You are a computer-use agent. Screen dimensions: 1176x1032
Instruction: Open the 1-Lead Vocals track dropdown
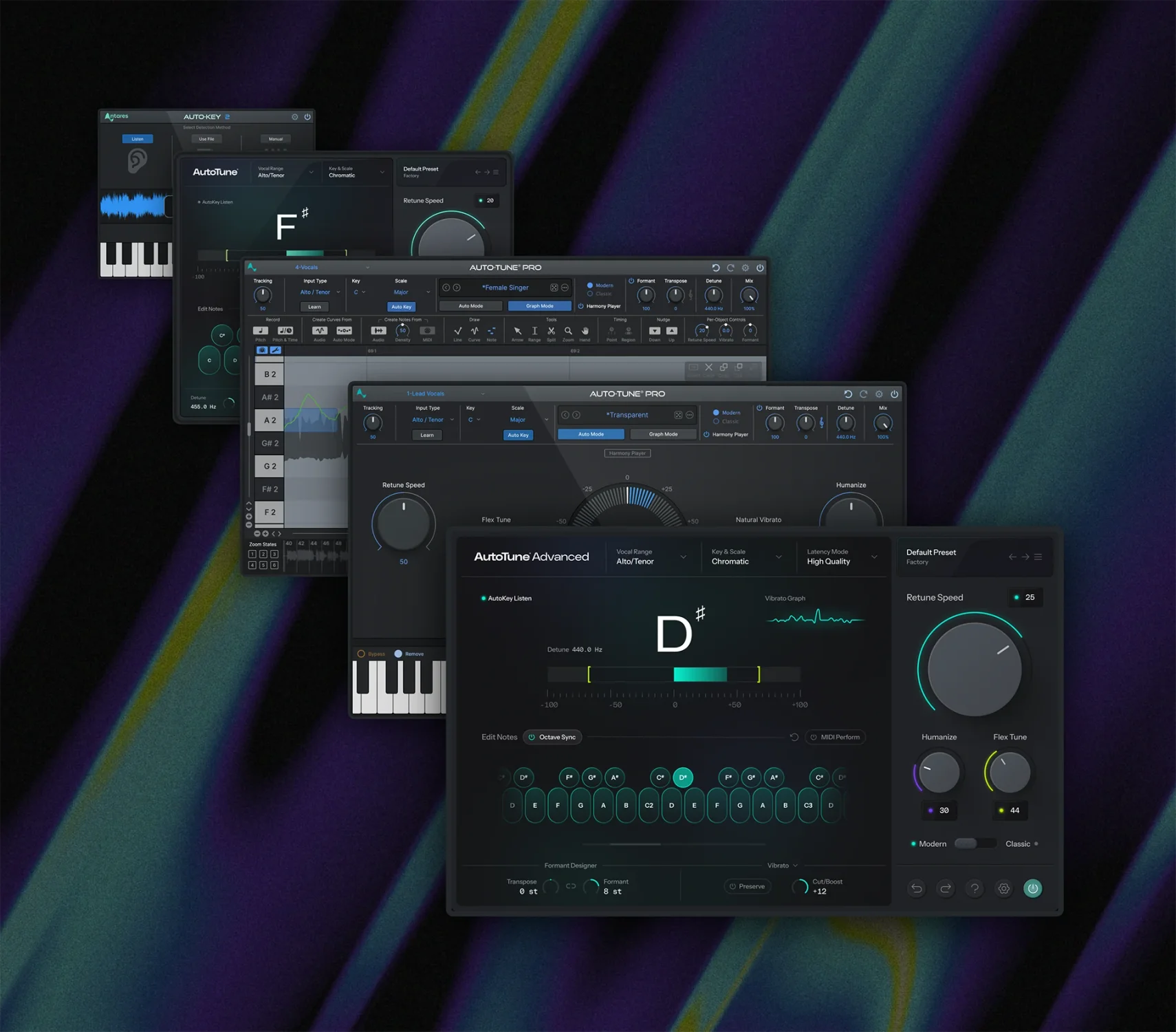(445, 394)
